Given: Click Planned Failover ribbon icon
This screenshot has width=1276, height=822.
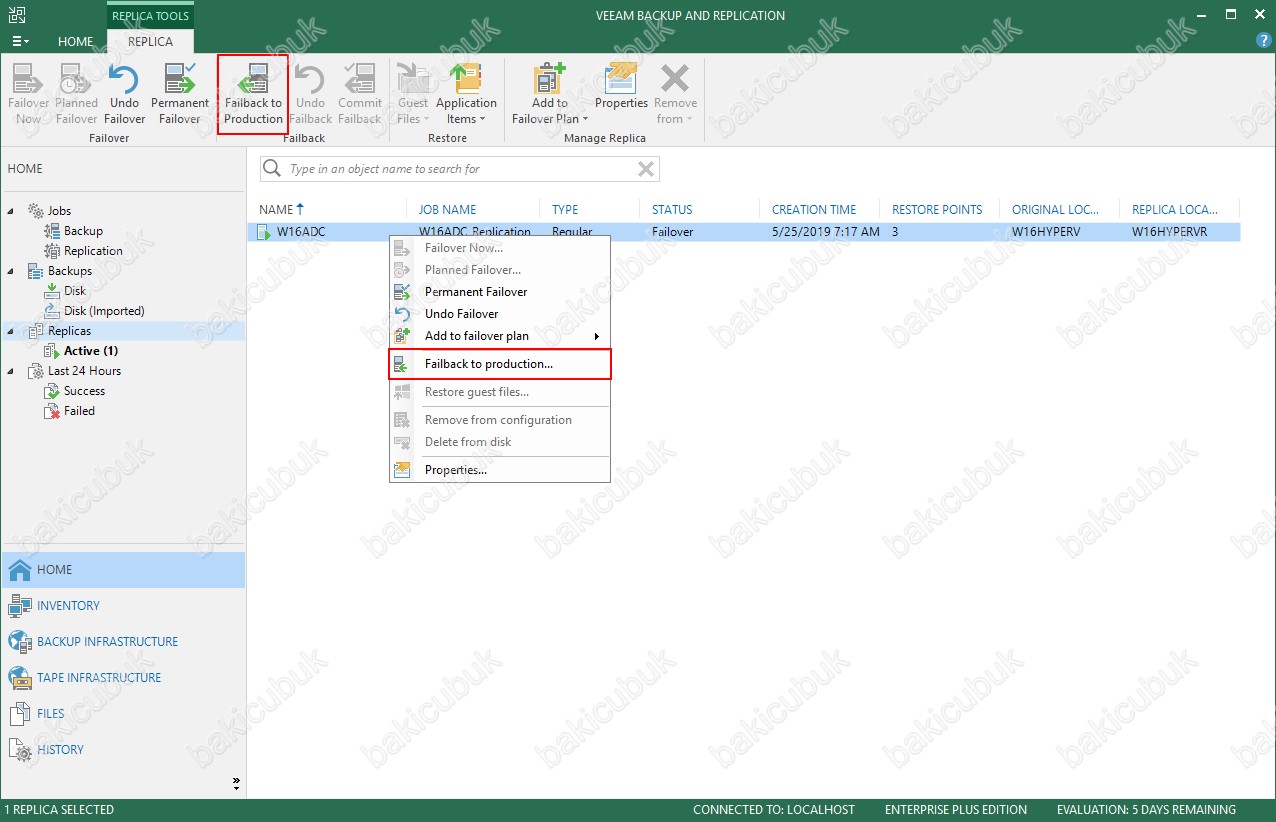Looking at the screenshot, I should click(76, 94).
